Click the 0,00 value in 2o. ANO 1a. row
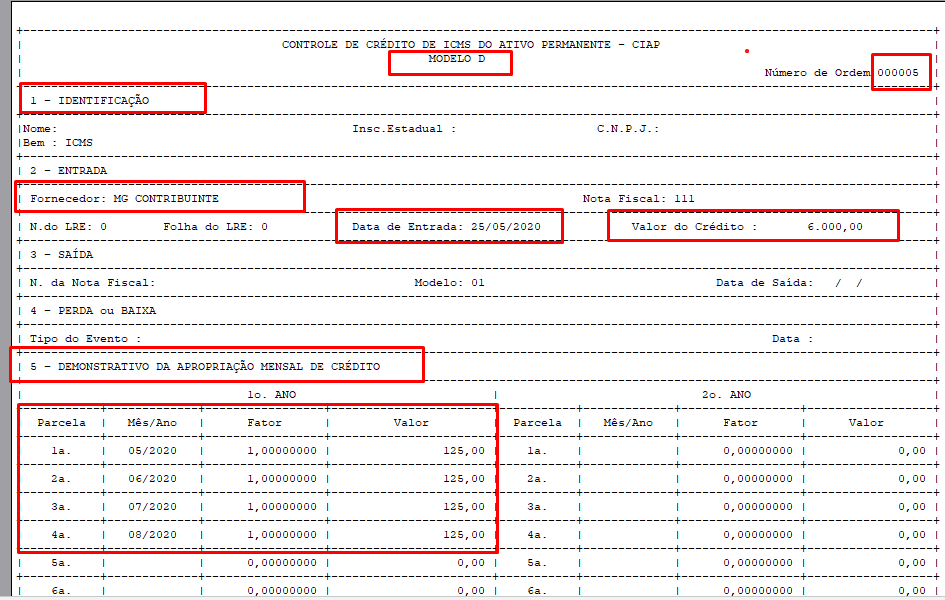This screenshot has width=945, height=600. pyautogui.click(x=912, y=451)
